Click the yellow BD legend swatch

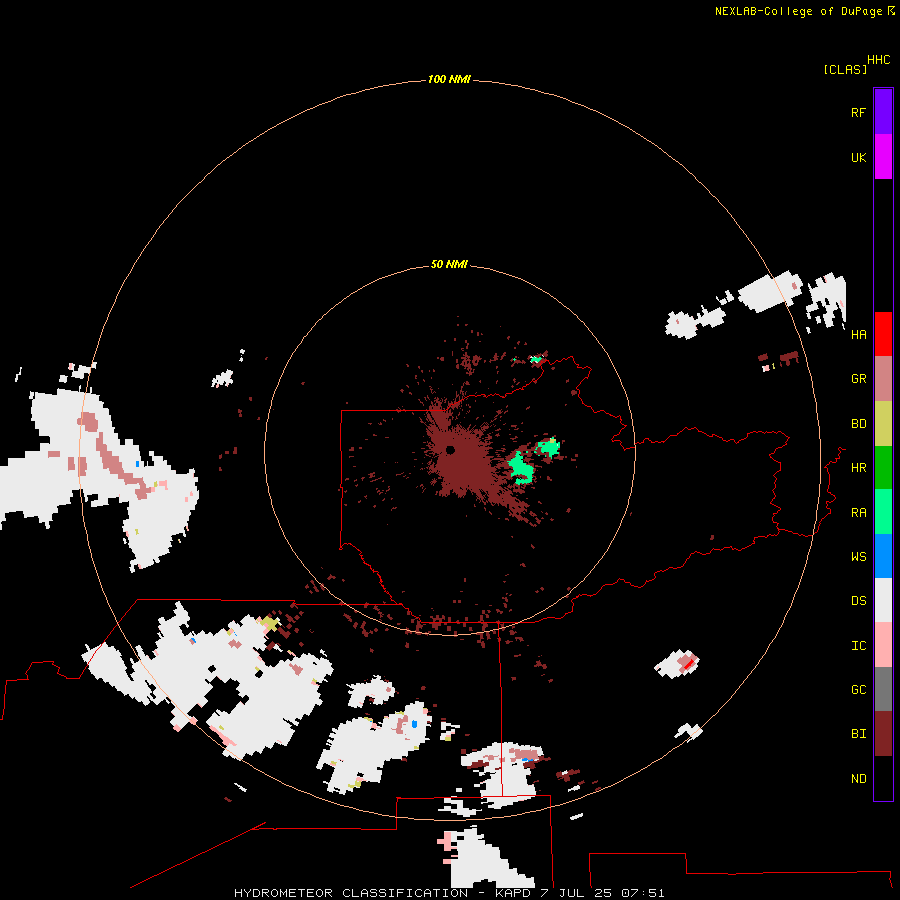click(883, 424)
